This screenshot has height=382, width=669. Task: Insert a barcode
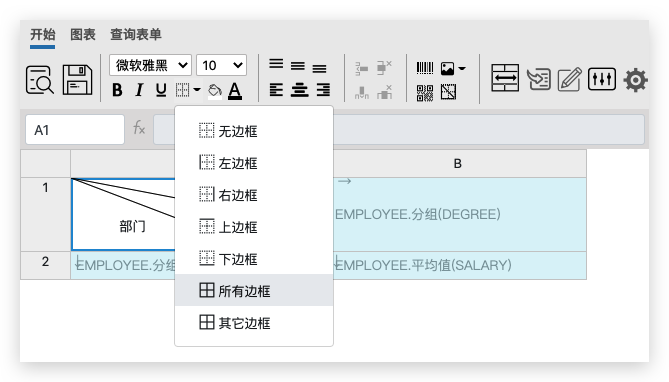(x=425, y=68)
